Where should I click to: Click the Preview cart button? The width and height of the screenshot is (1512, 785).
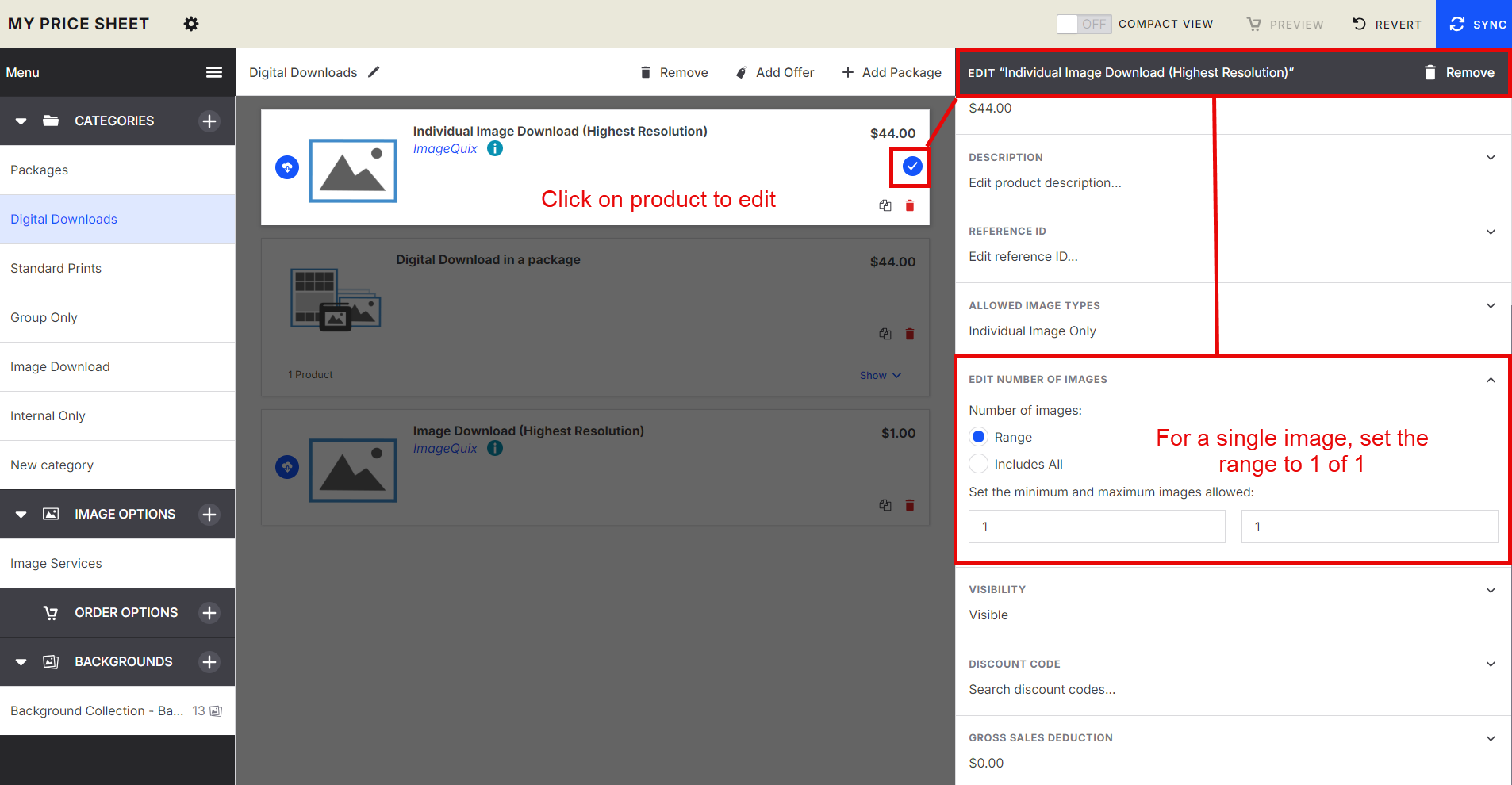tap(1285, 24)
